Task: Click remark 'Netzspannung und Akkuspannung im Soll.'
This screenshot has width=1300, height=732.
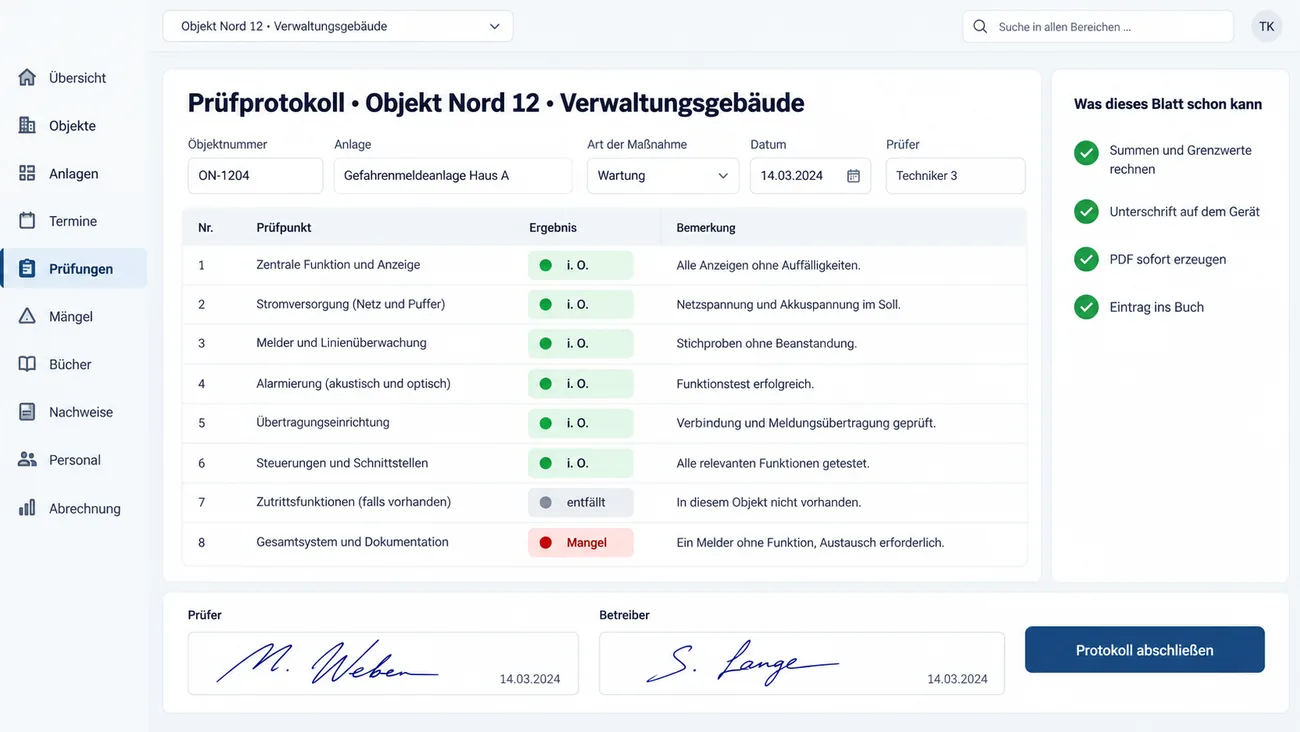Action: [x=788, y=304]
